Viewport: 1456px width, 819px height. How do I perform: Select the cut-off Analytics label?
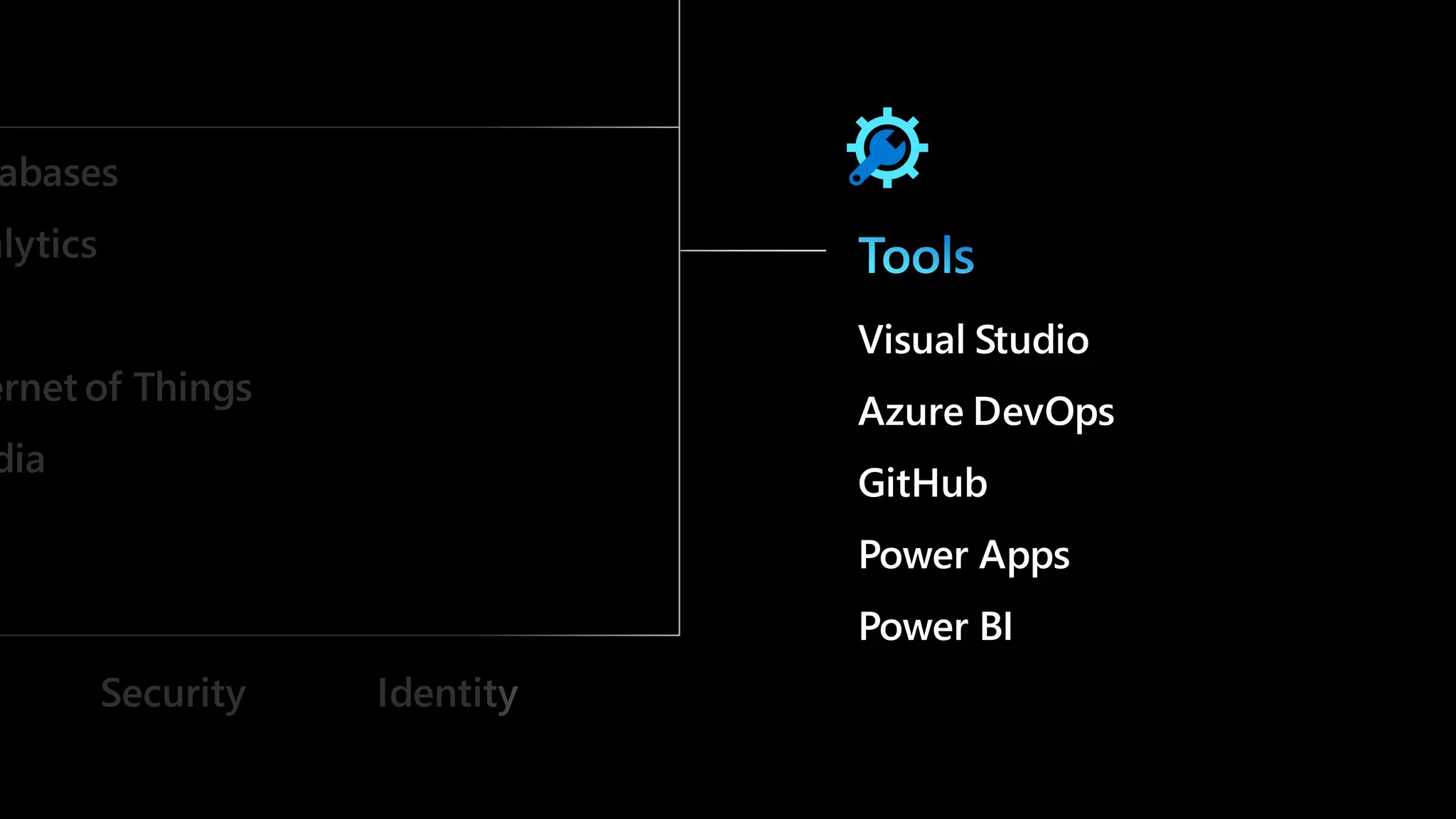pyautogui.click(x=48, y=245)
